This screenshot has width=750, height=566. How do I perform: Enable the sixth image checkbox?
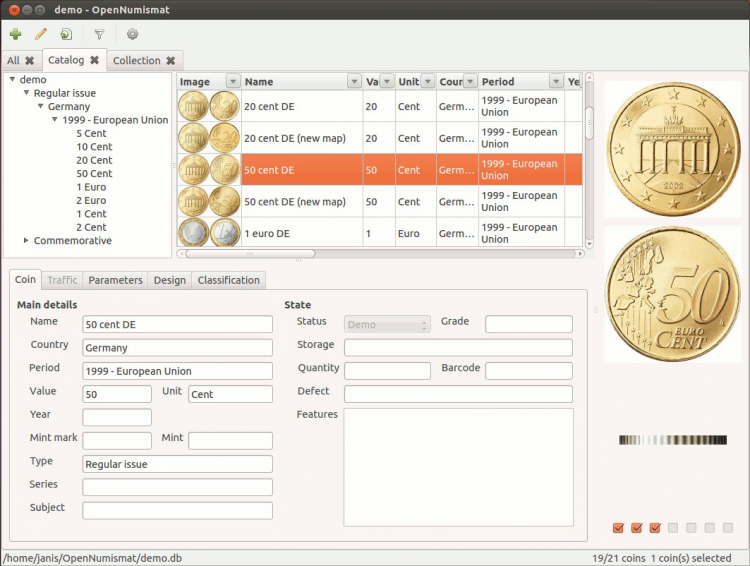(x=710, y=528)
